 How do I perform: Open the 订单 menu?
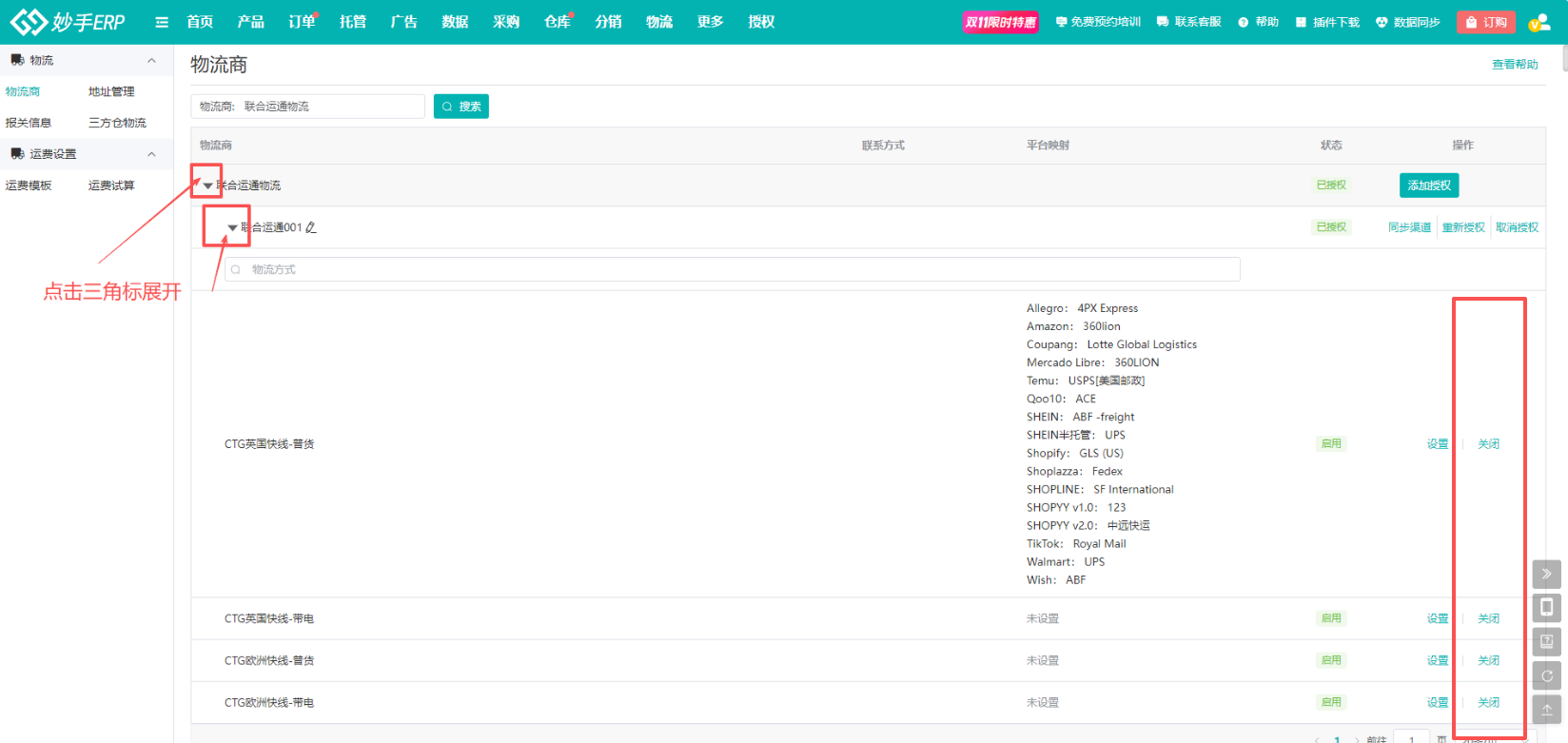(303, 22)
